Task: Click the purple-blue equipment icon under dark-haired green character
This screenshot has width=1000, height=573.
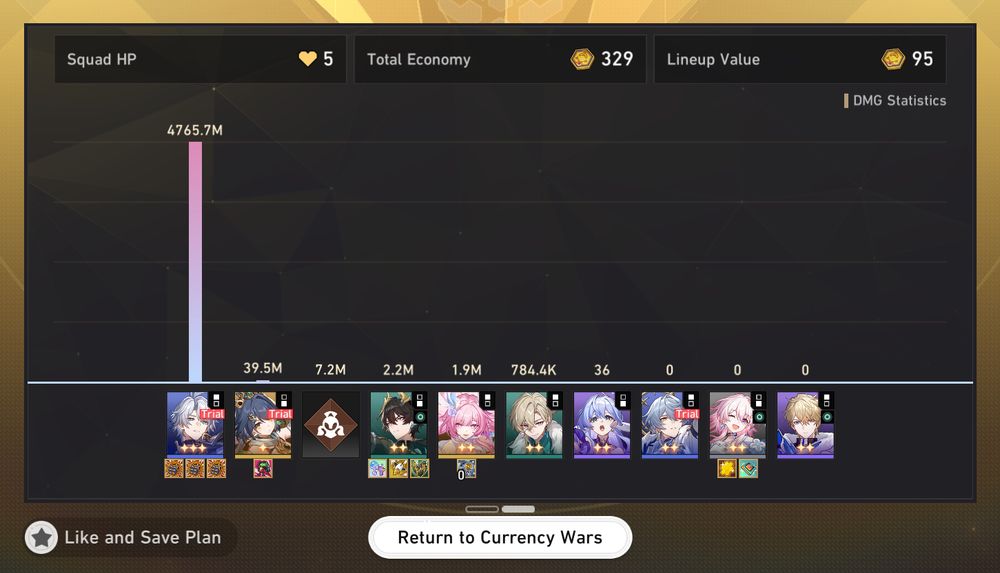Action: [378, 468]
